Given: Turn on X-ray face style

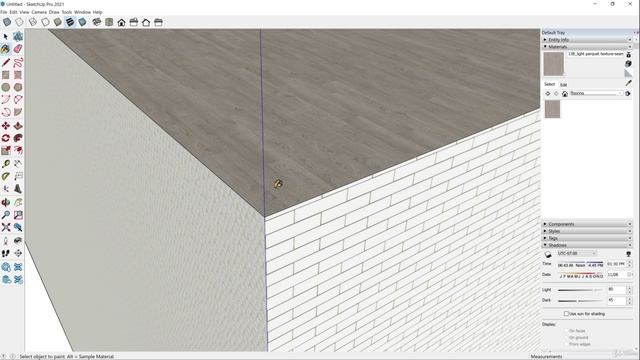Looking at the screenshot, I should click(x=7, y=22).
